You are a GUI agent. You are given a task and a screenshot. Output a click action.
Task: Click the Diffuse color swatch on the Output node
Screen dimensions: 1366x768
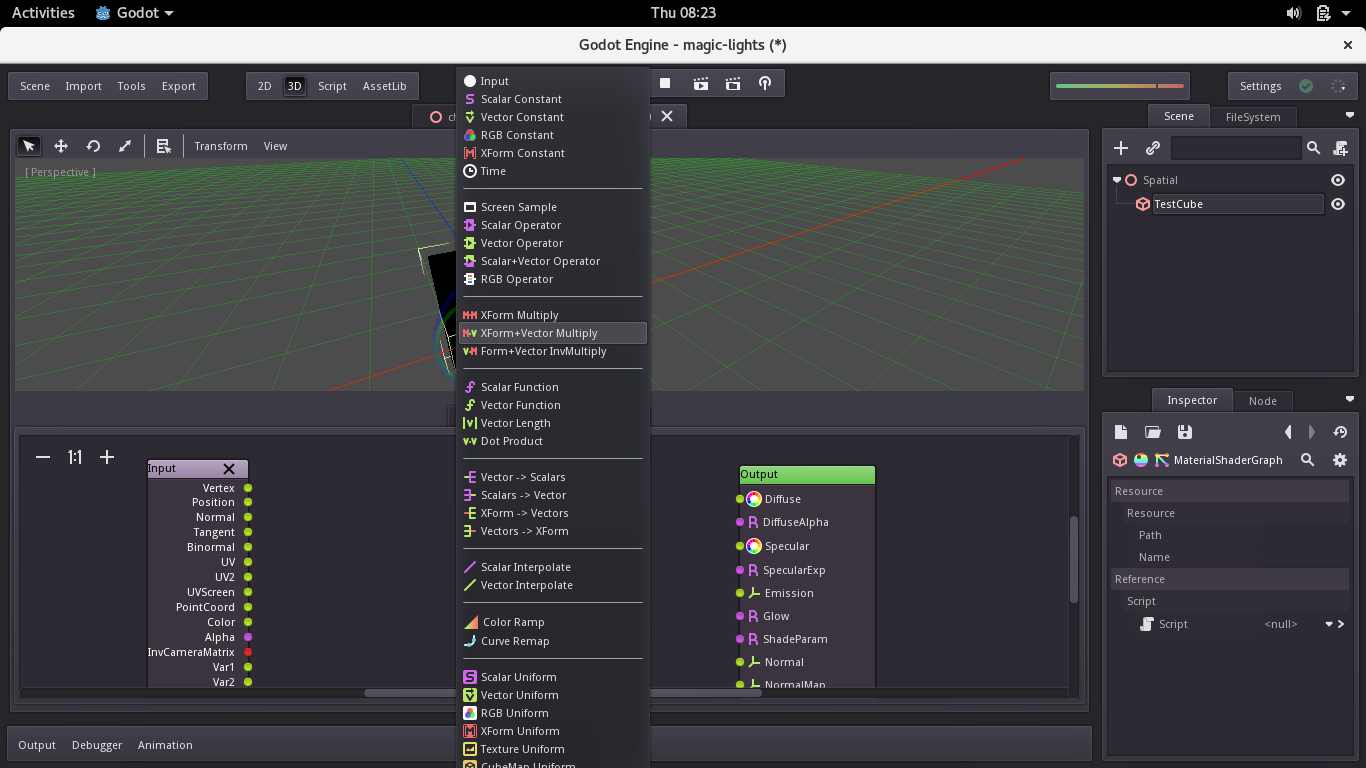coord(753,497)
